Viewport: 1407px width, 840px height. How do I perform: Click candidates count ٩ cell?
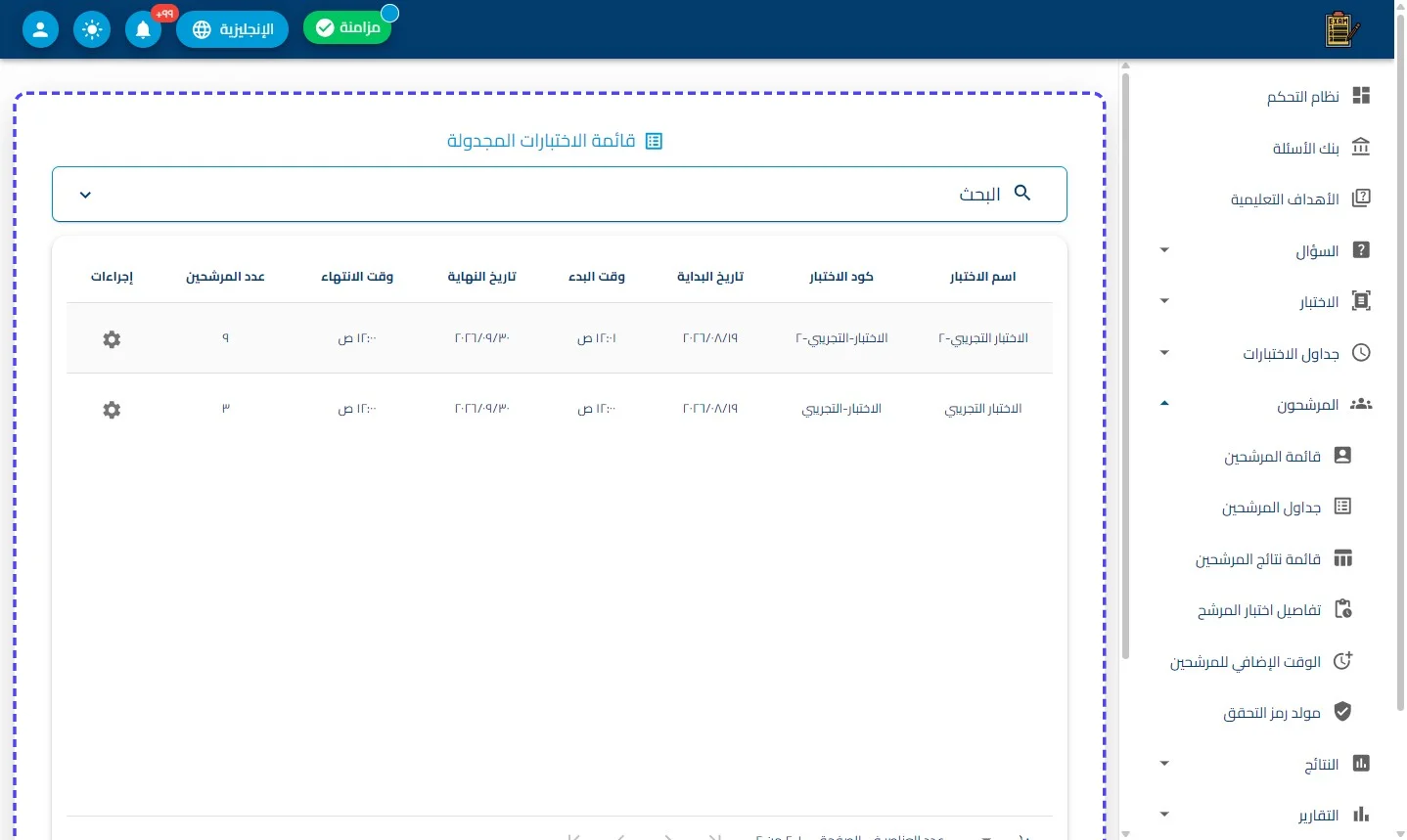click(x=225, y=338)
